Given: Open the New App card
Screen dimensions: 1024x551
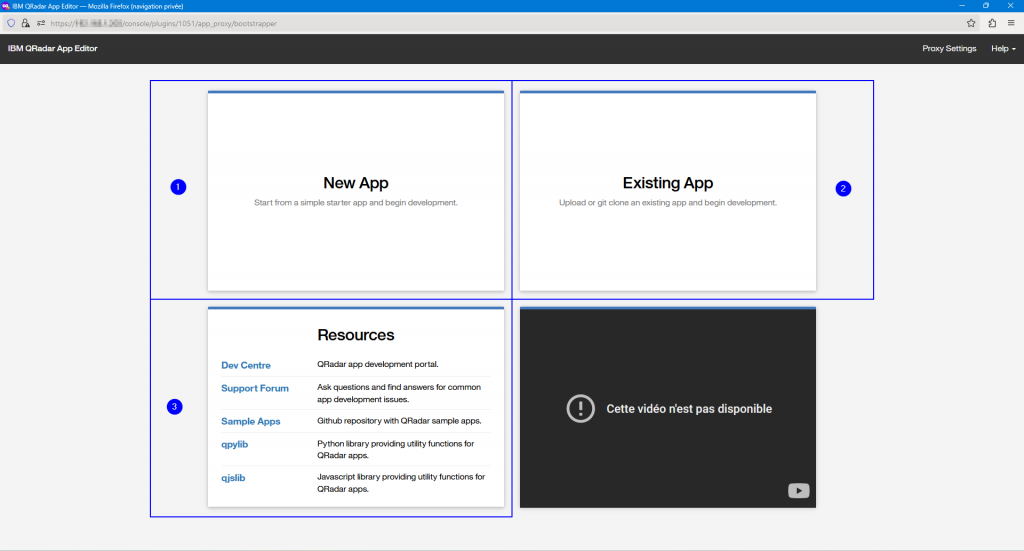Looking at the screenshot, I should 356,191.
